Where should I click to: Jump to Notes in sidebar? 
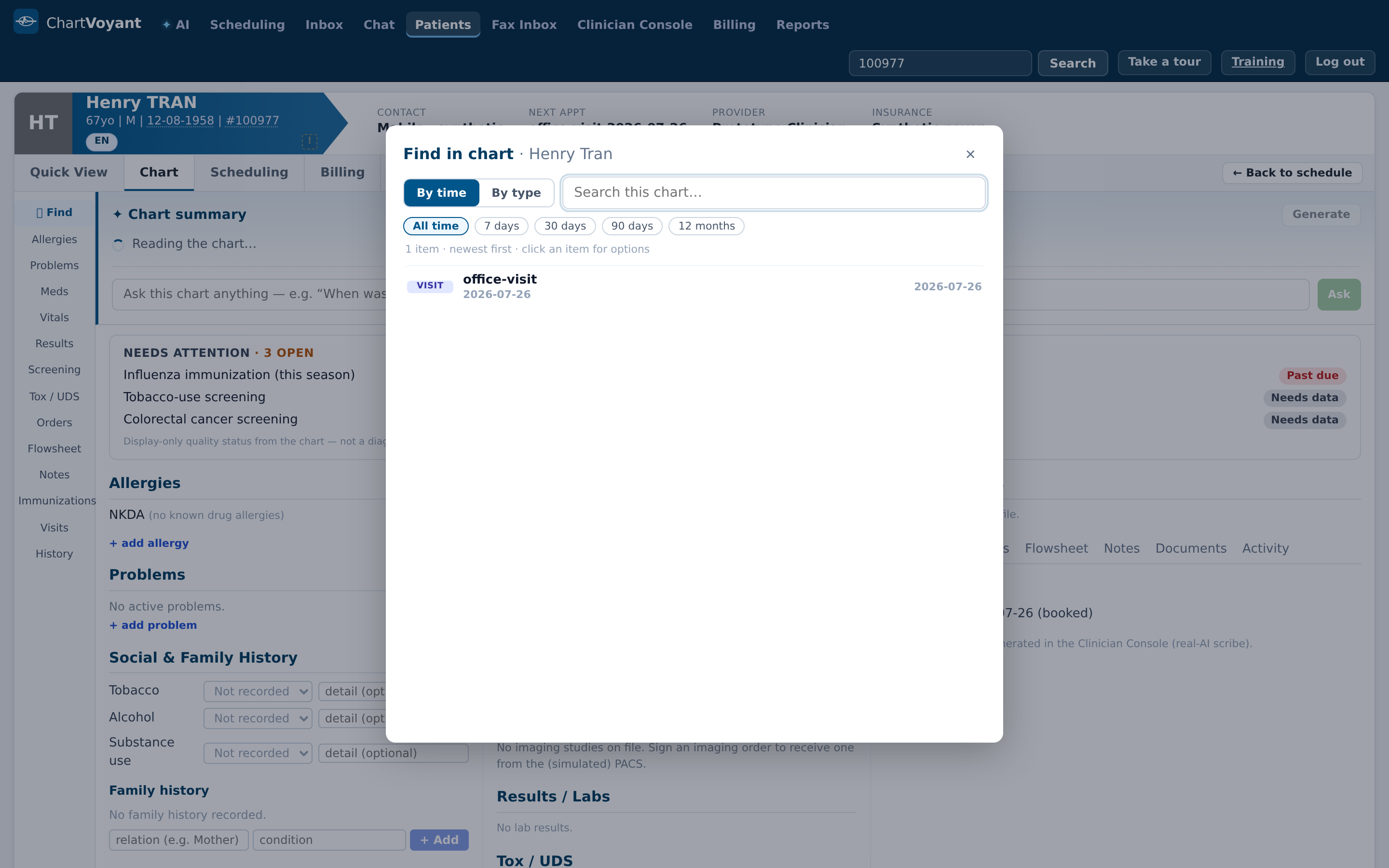54,475
